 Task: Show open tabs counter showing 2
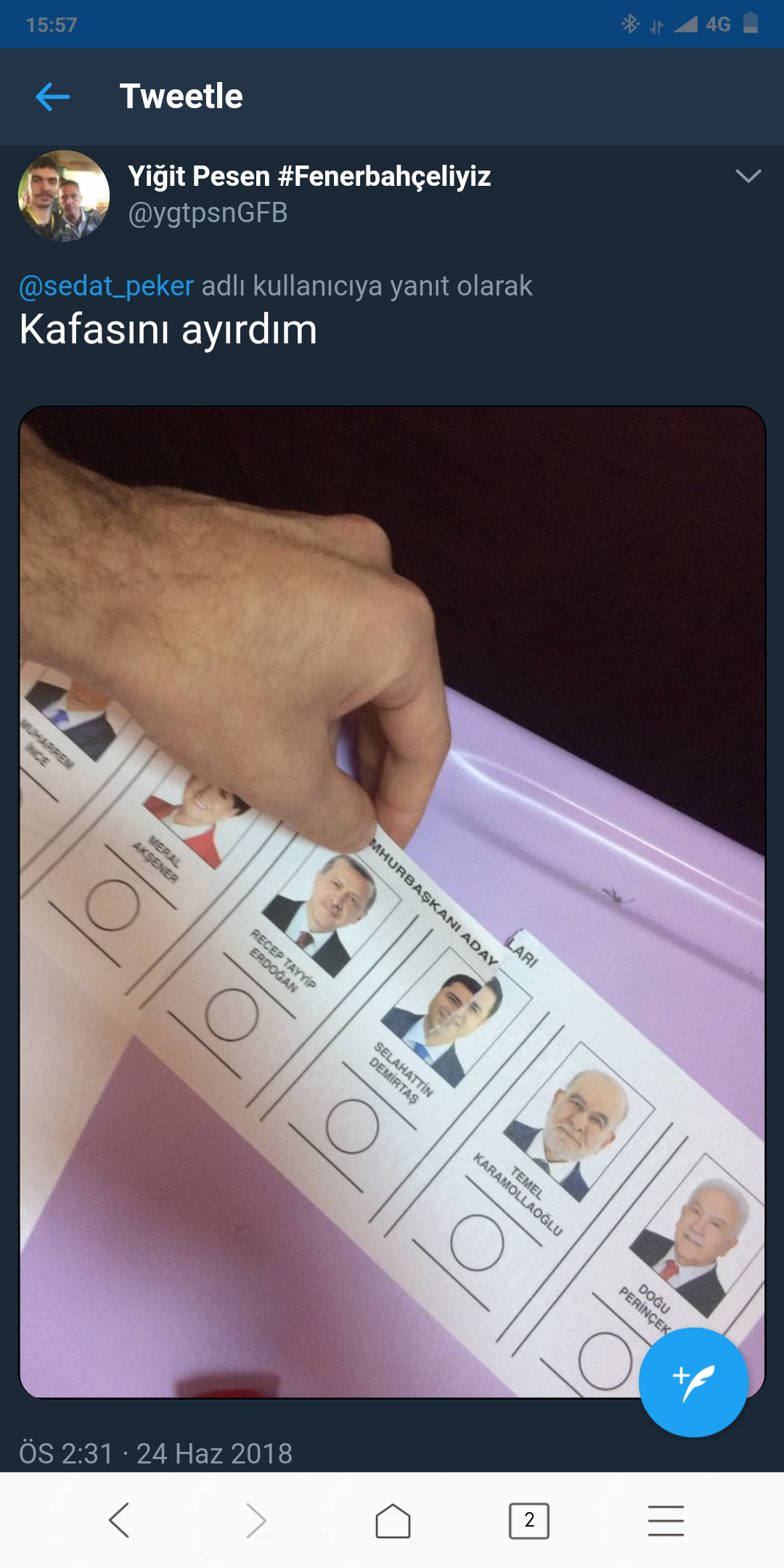point(529,1520)
